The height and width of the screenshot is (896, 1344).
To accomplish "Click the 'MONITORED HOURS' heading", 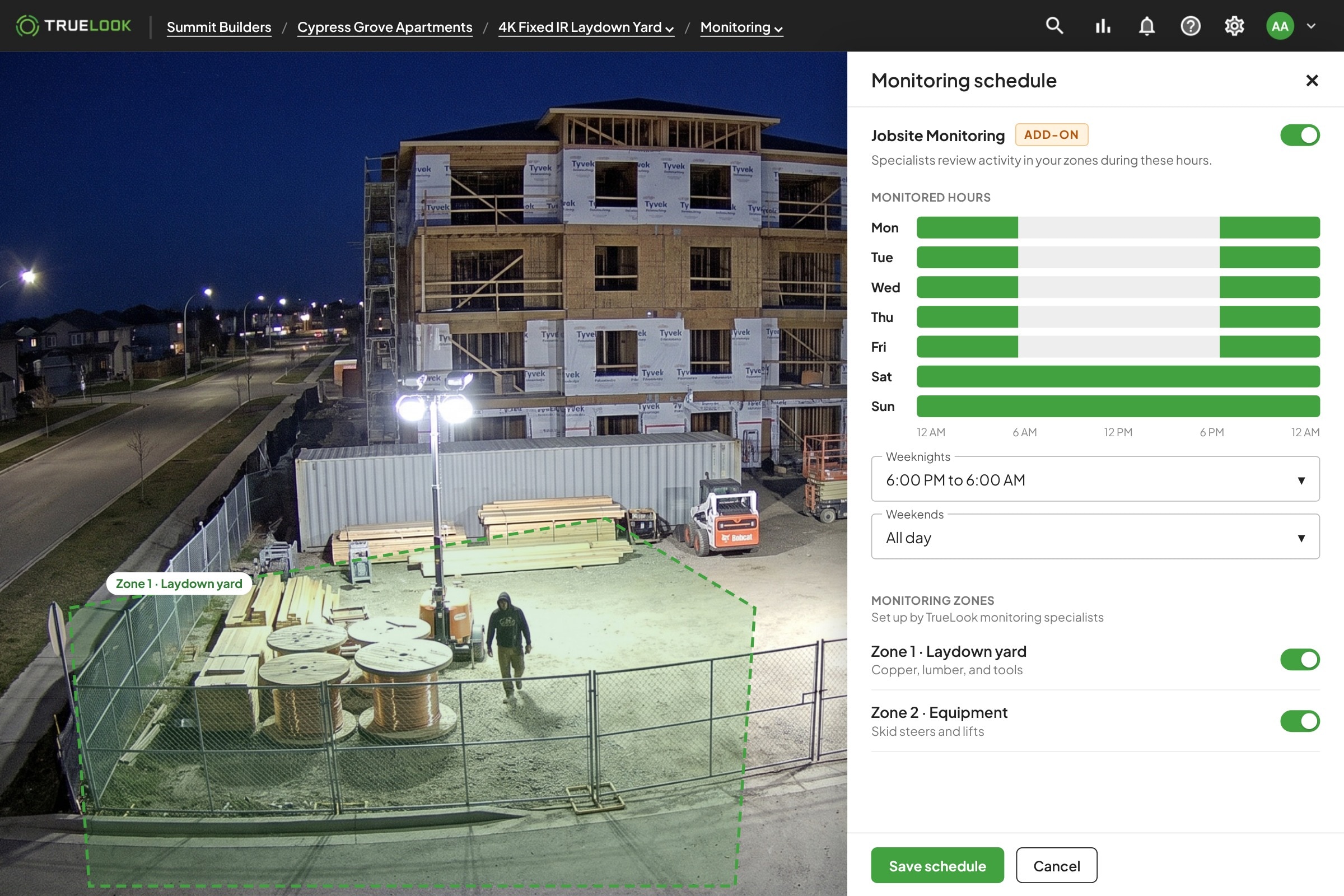I will 930,197.
